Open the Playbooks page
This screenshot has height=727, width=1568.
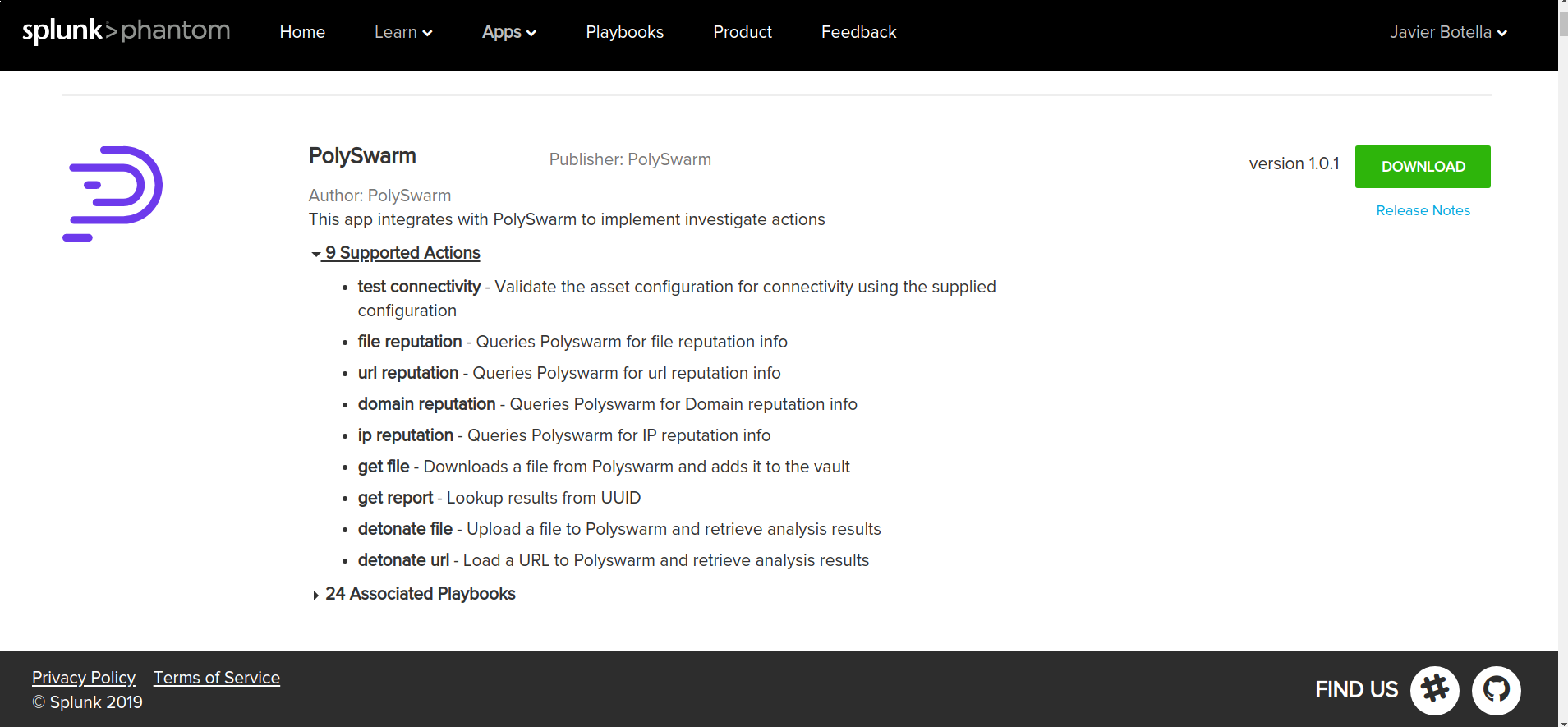(x=625, y=32)
